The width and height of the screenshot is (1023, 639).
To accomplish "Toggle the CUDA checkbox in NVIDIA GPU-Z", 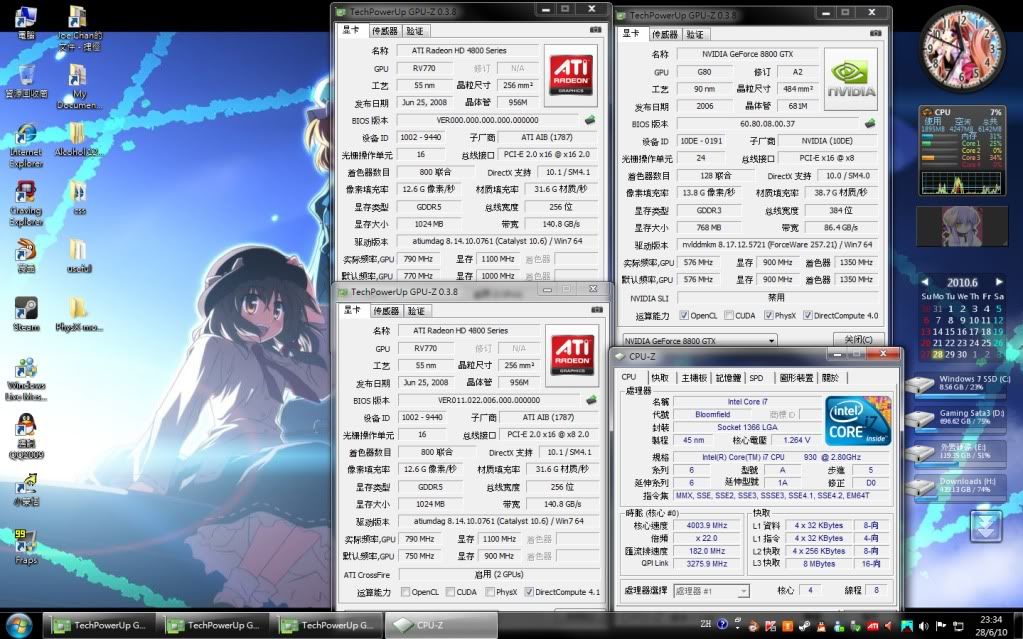I will (728, 315).
